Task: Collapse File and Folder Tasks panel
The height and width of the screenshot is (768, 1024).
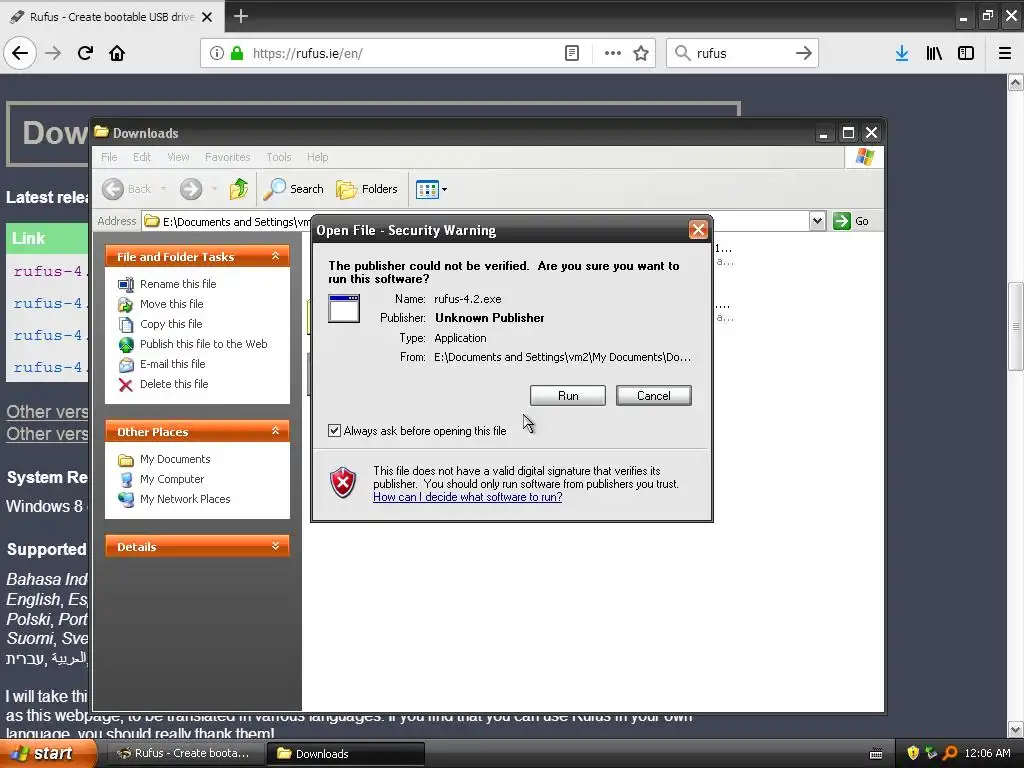Action: click(276, 256)
